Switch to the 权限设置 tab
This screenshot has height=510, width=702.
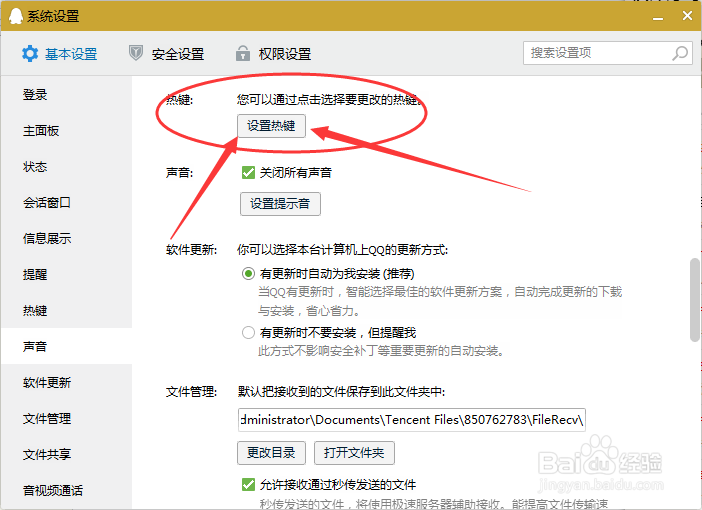coord(274,54)
